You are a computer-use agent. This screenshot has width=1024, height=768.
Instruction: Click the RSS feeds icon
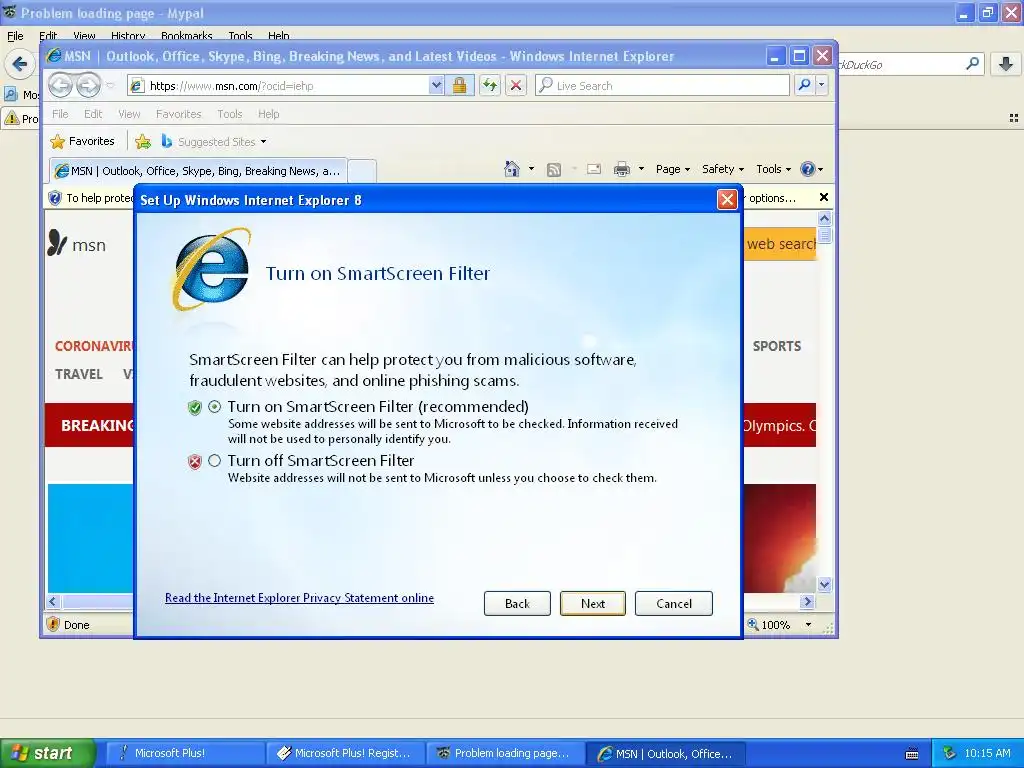click(554, 170)
